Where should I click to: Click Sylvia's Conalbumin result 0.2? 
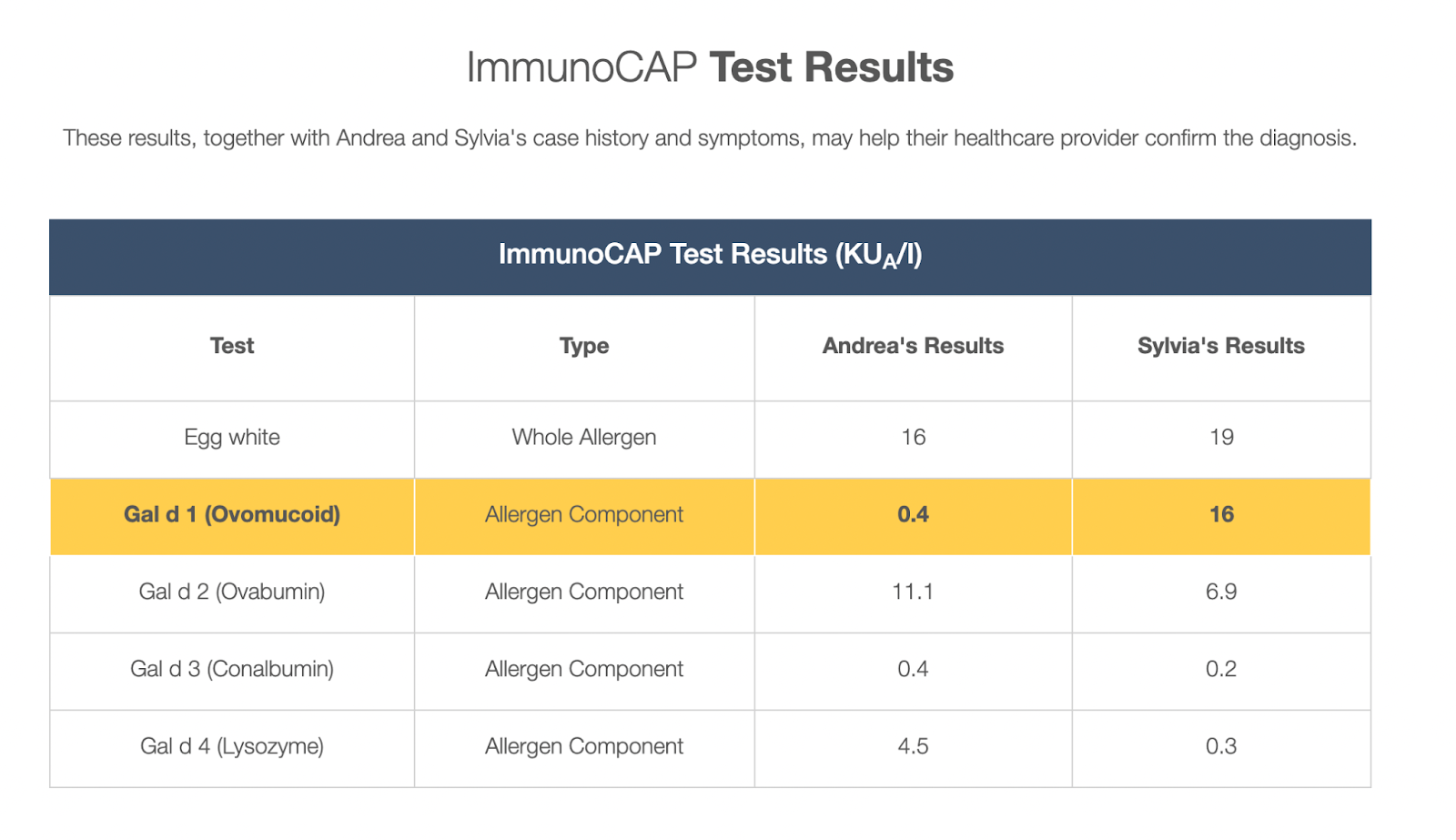1221,670
